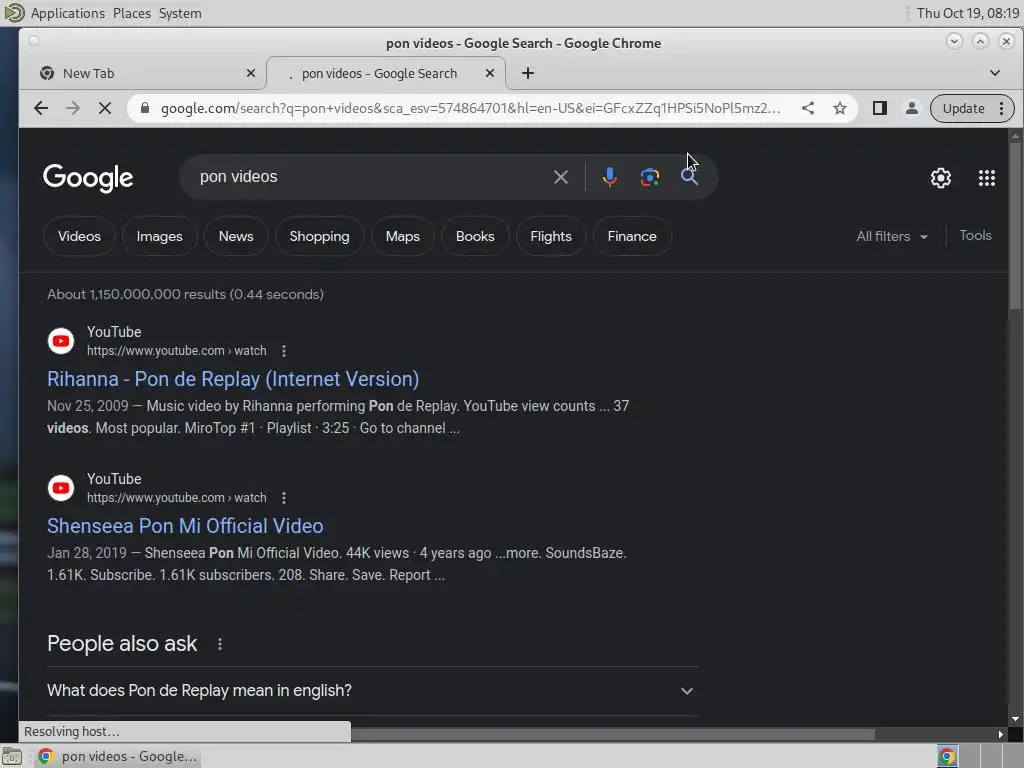Filter results by Images
This screenshot has height=768, width=1024.
pyautogui.click(x=159, y=236)
